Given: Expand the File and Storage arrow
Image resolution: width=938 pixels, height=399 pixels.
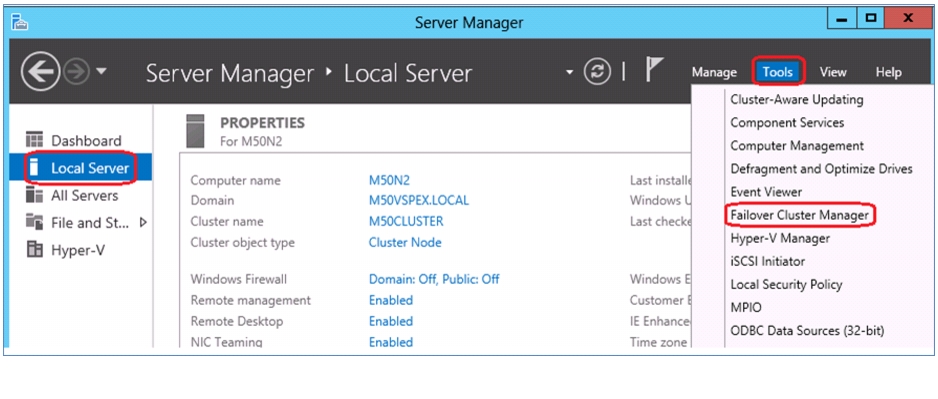Looking at the screenshot, I should [143, 223].
